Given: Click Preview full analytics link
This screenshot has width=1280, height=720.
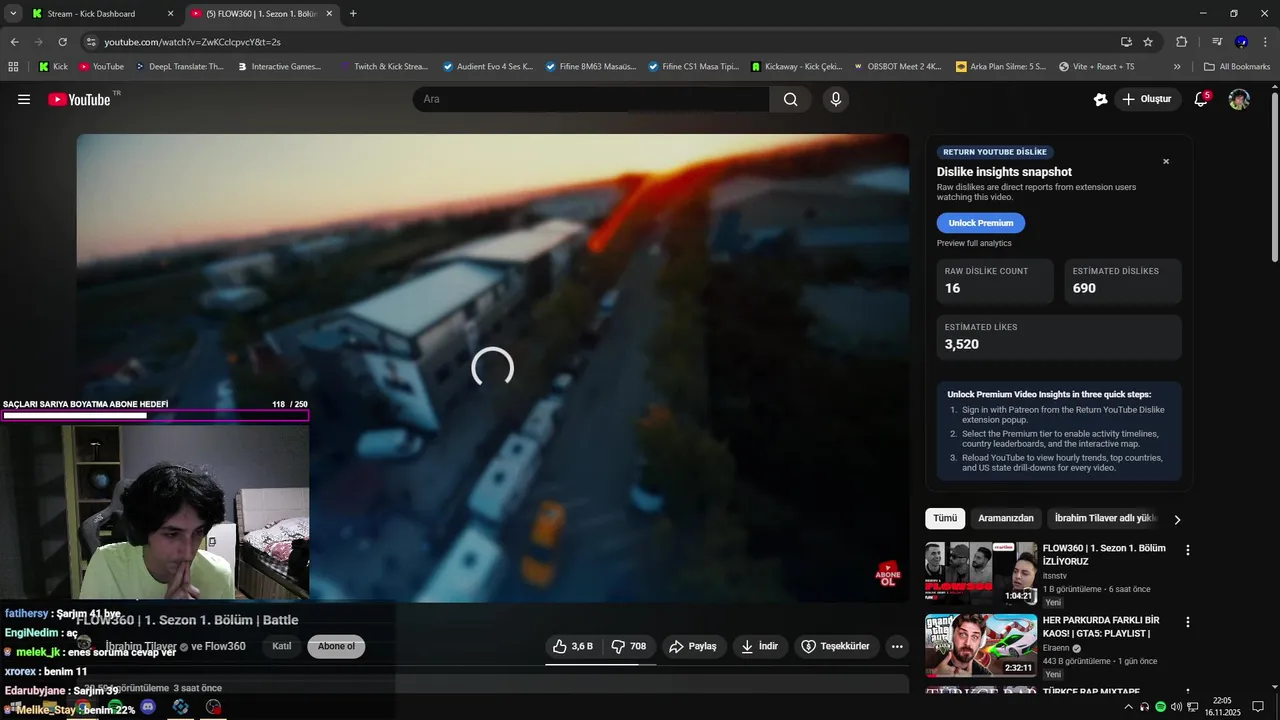Looking at the screenshot, I should coord(974,243).
